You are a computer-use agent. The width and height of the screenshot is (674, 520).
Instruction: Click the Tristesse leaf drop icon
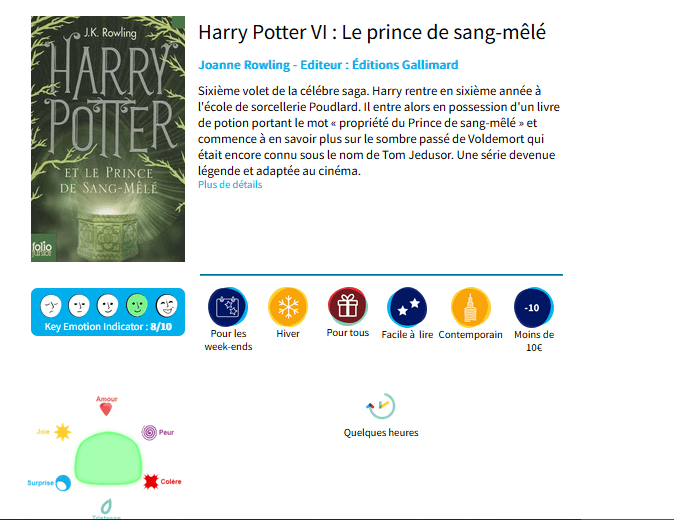point(106,506)
